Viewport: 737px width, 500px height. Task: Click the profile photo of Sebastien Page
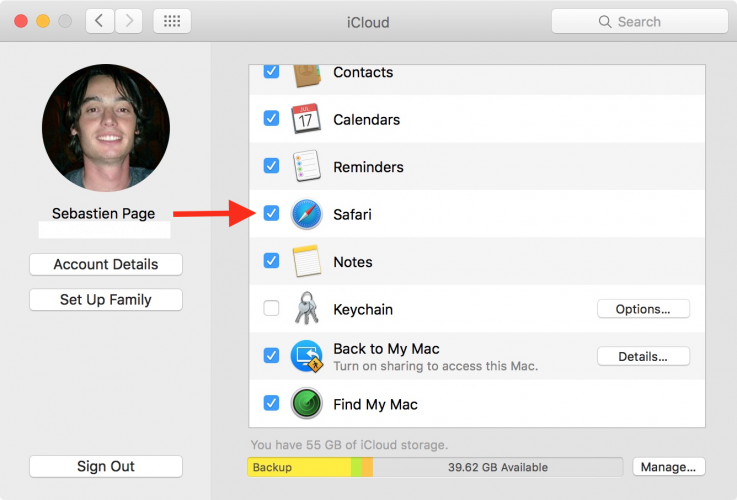tap(106, 128)
